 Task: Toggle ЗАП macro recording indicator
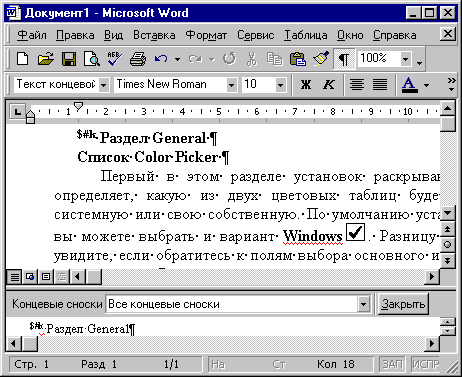pos(393,364)
